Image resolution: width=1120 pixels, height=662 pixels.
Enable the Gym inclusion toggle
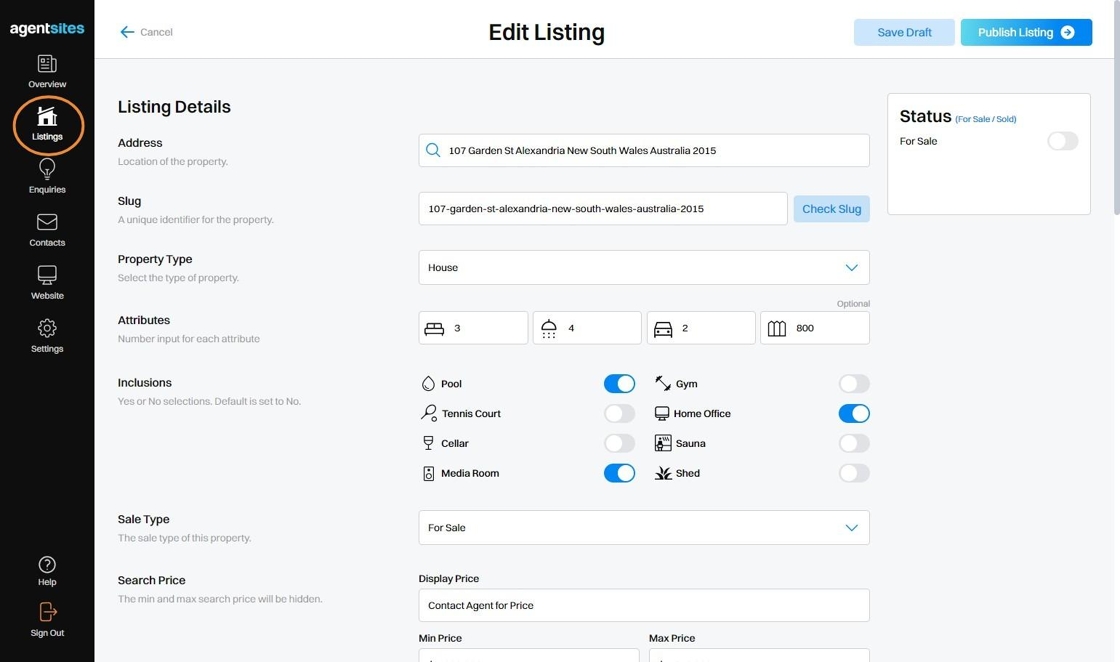tap(854, 384)
